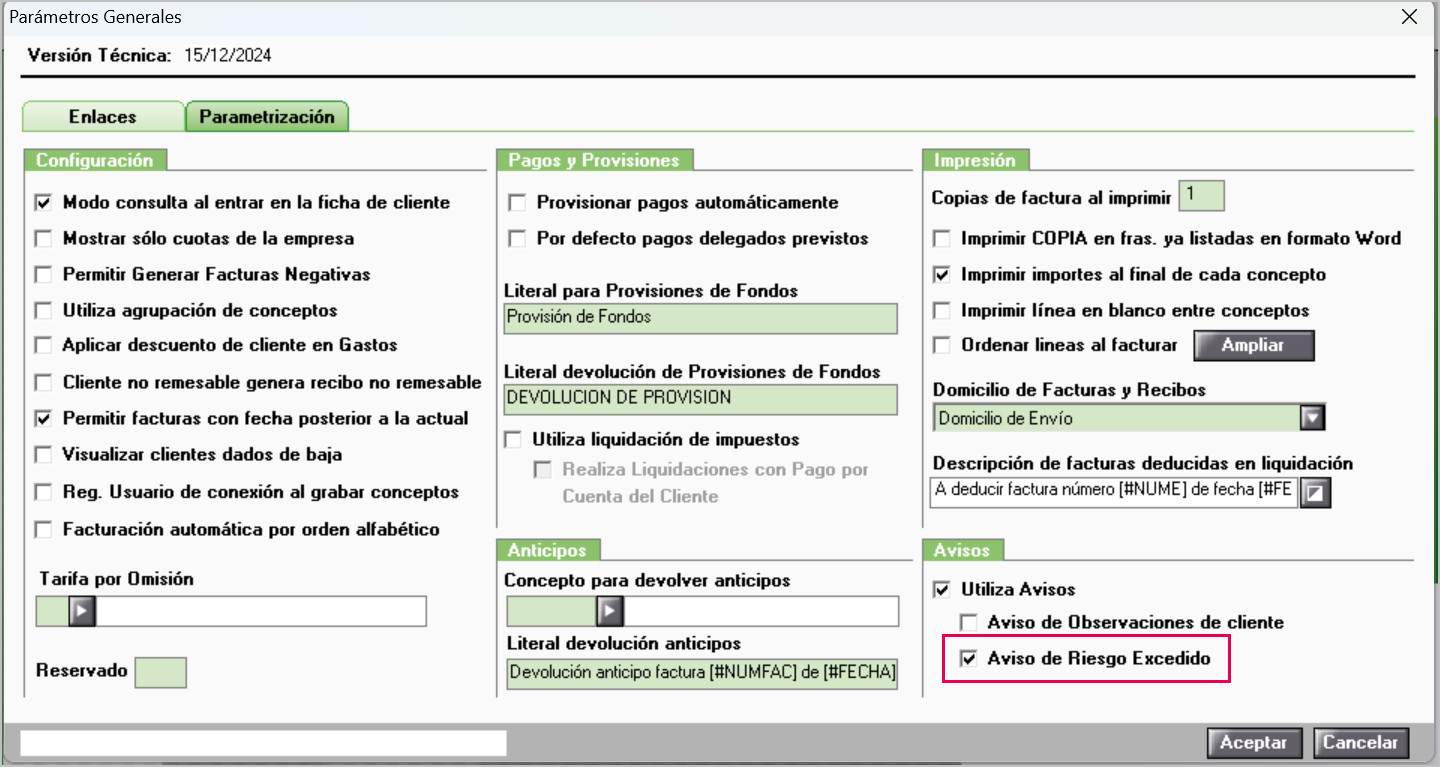
Task: Edit Copias de factura al imprimir field
Action: point(1201,197)
